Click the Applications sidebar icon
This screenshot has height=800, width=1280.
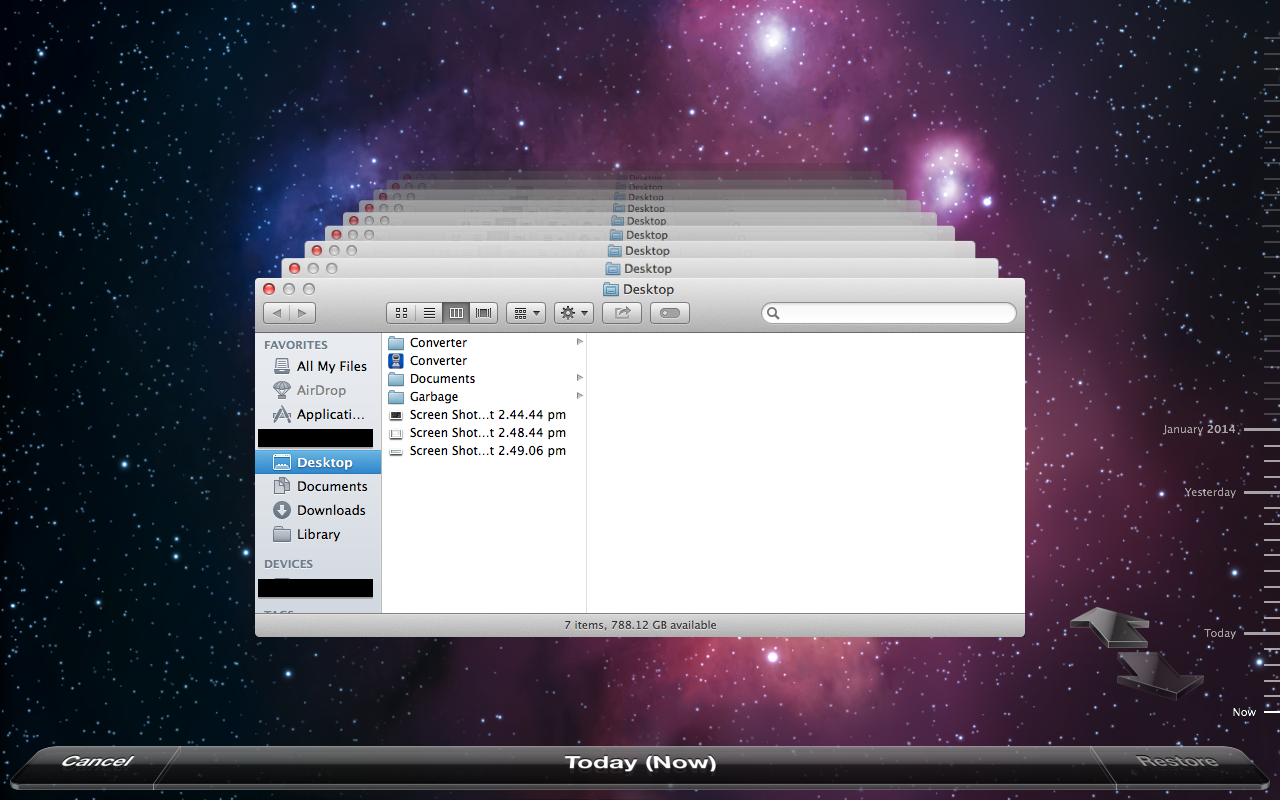282,414
